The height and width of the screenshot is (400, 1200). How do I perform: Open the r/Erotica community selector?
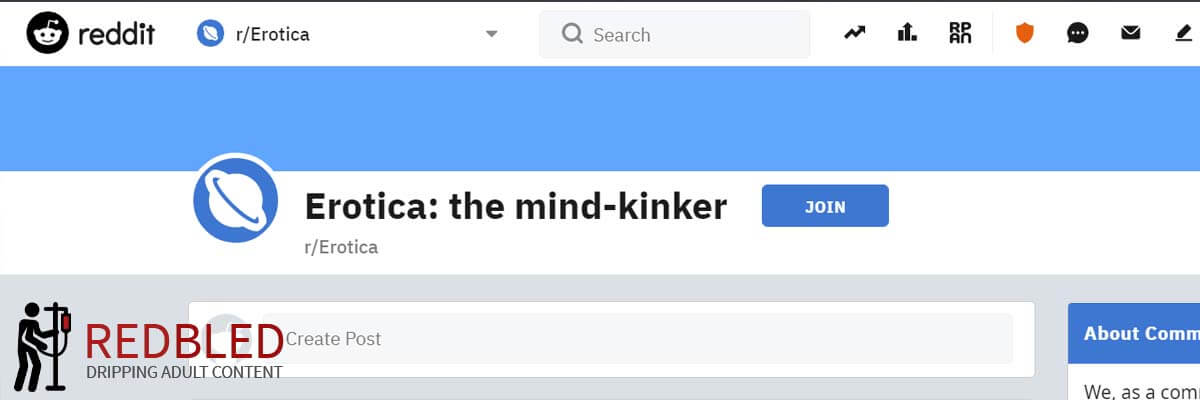coord(350,34)
